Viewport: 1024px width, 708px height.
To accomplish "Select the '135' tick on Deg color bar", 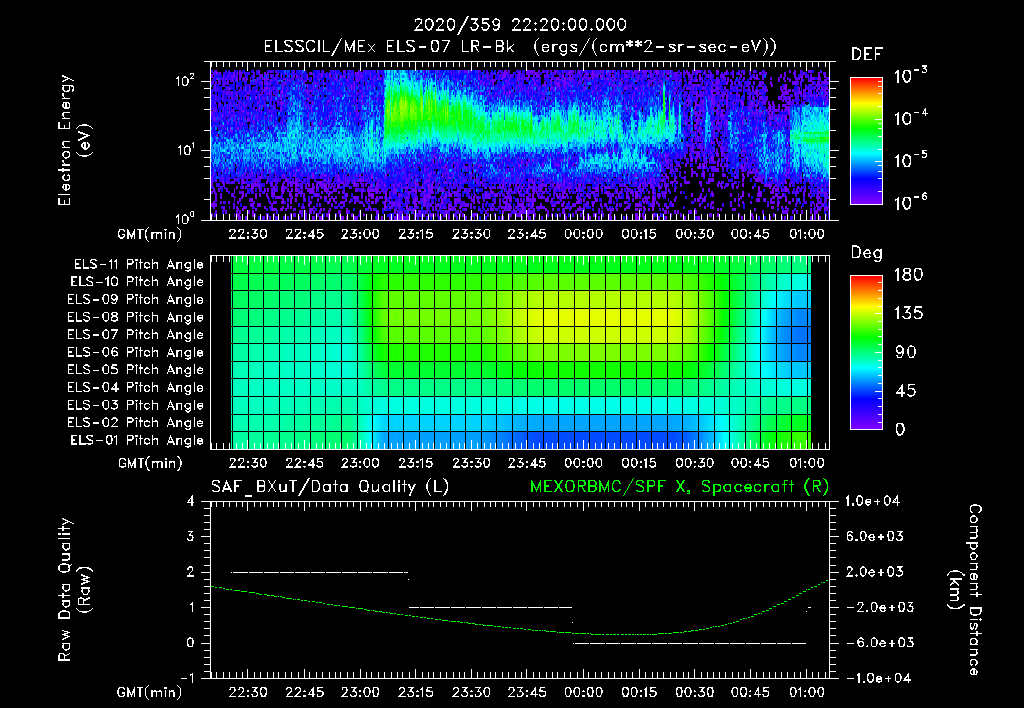I will (908, 314).
